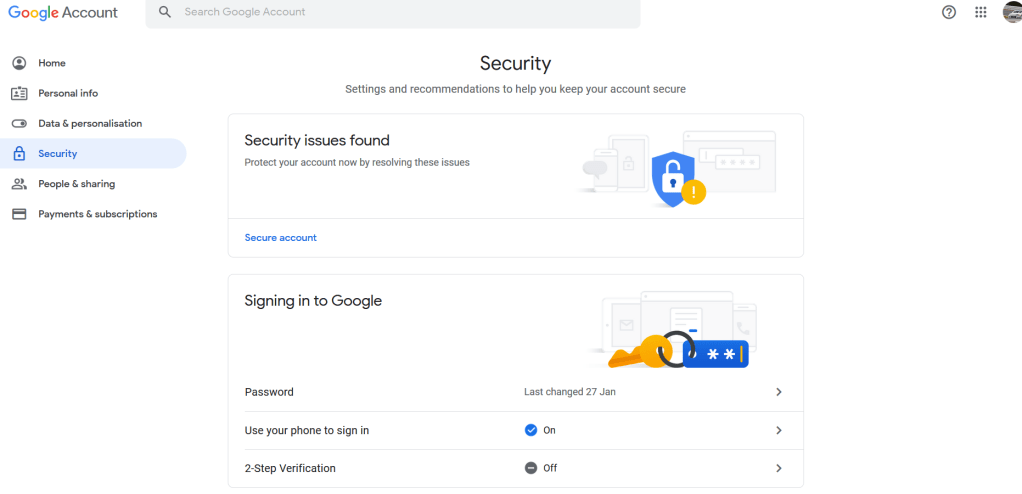This screenshot has height=494, width=1022.
Task: Click the Google Account logo
Action: pos(63,13)
